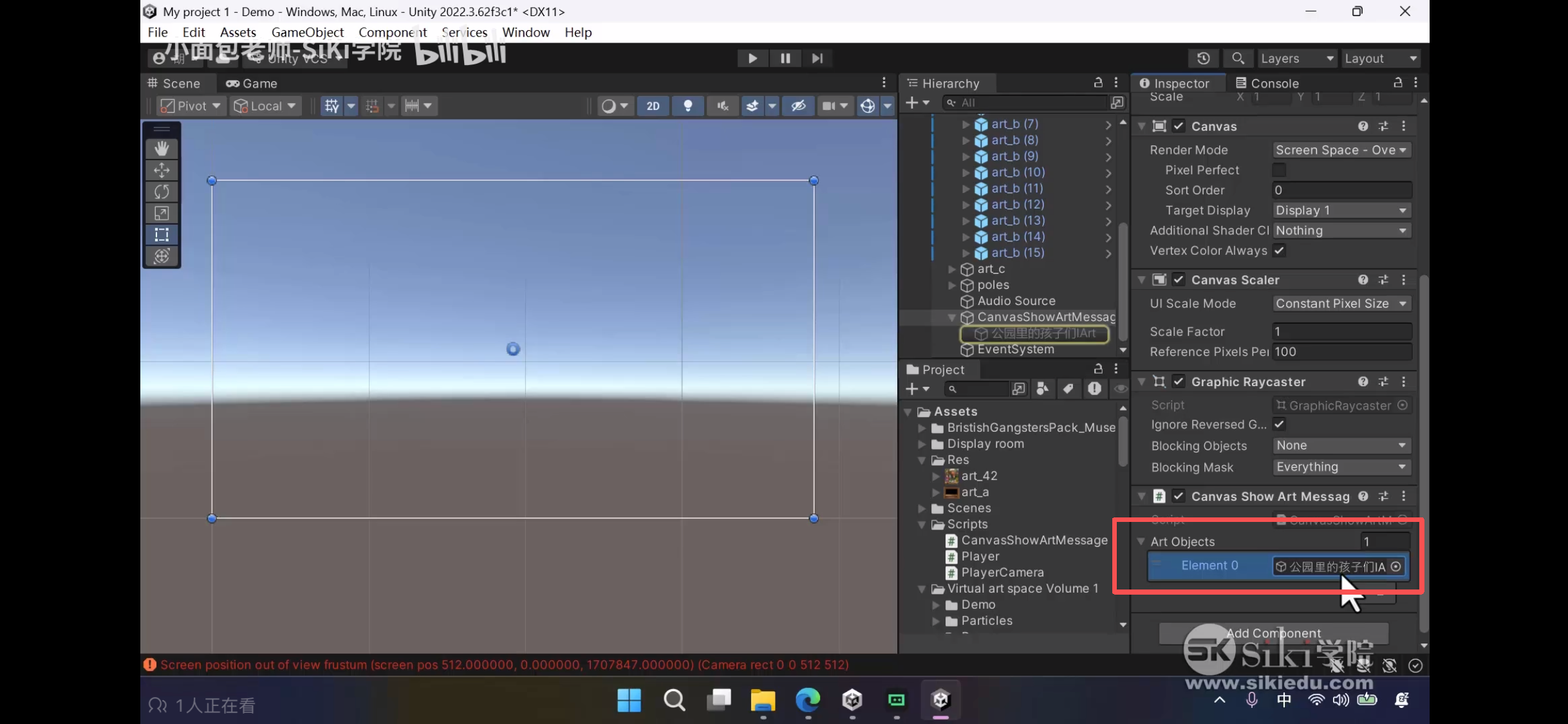Open Unity global search icon

point(1238,59)
